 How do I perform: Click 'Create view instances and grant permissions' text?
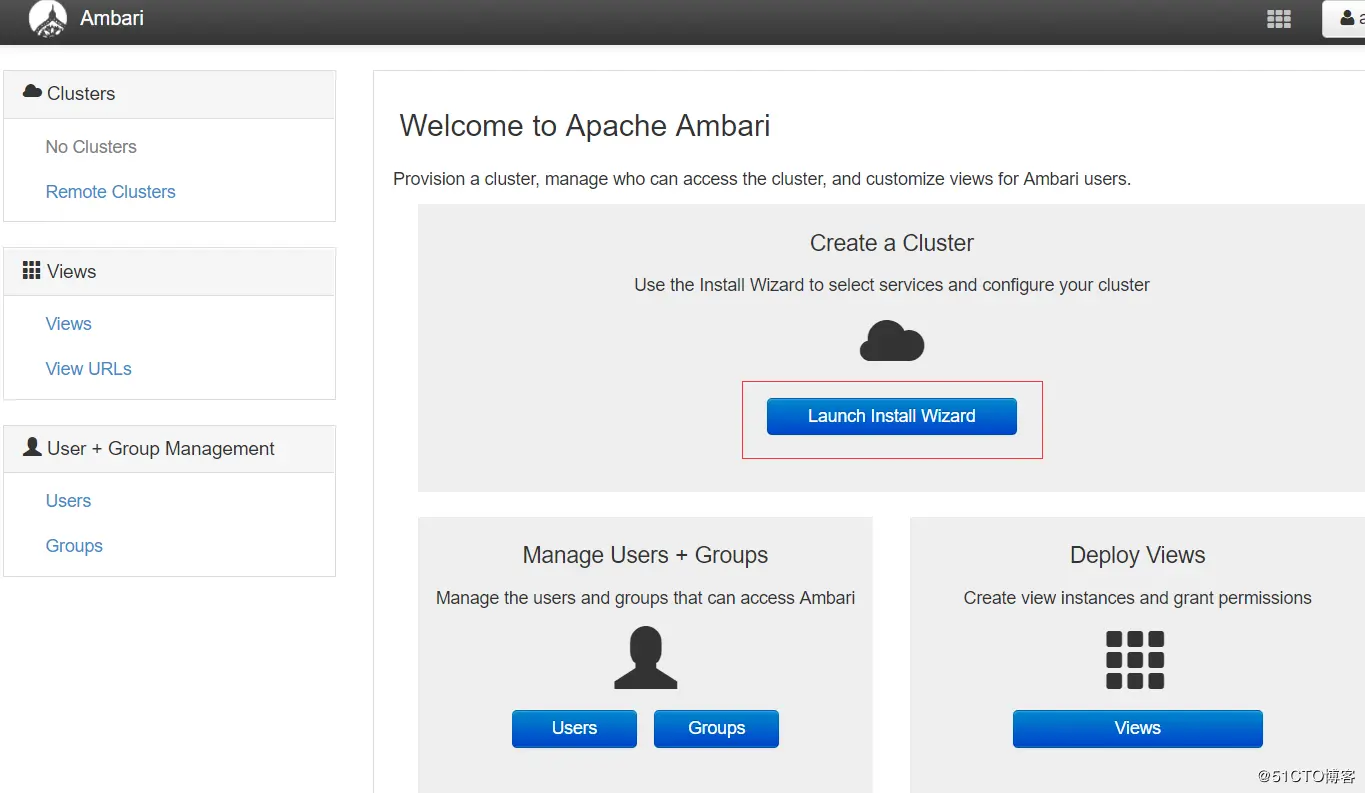1137,598
